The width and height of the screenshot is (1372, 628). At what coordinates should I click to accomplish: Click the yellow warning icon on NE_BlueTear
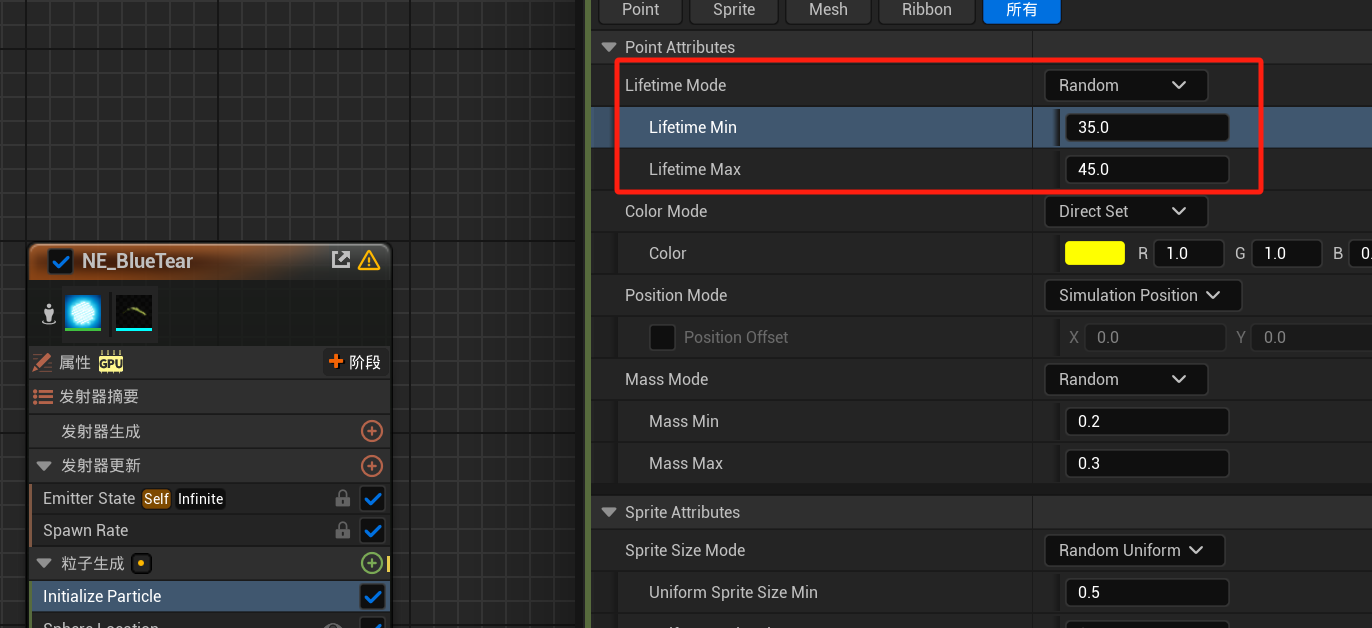pyautogui.click(x=369, y=260)
